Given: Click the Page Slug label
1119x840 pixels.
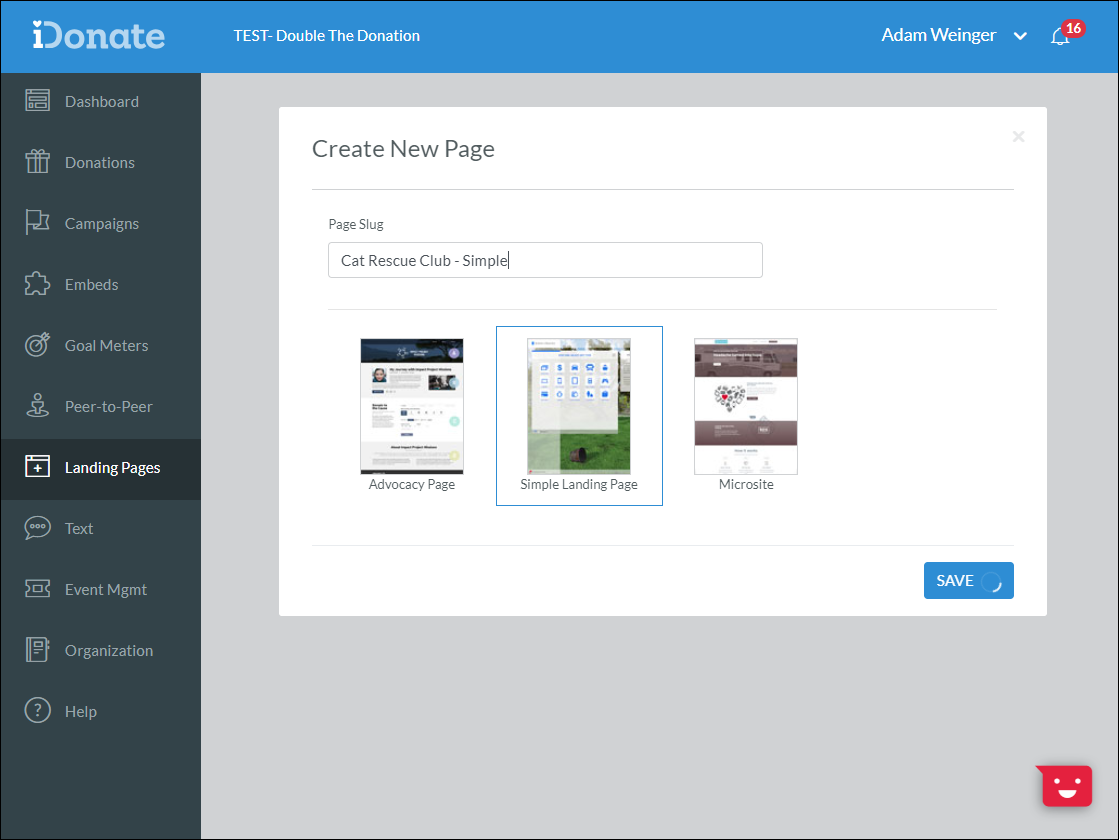Looking at the screenshot, I should coord(356,224).
